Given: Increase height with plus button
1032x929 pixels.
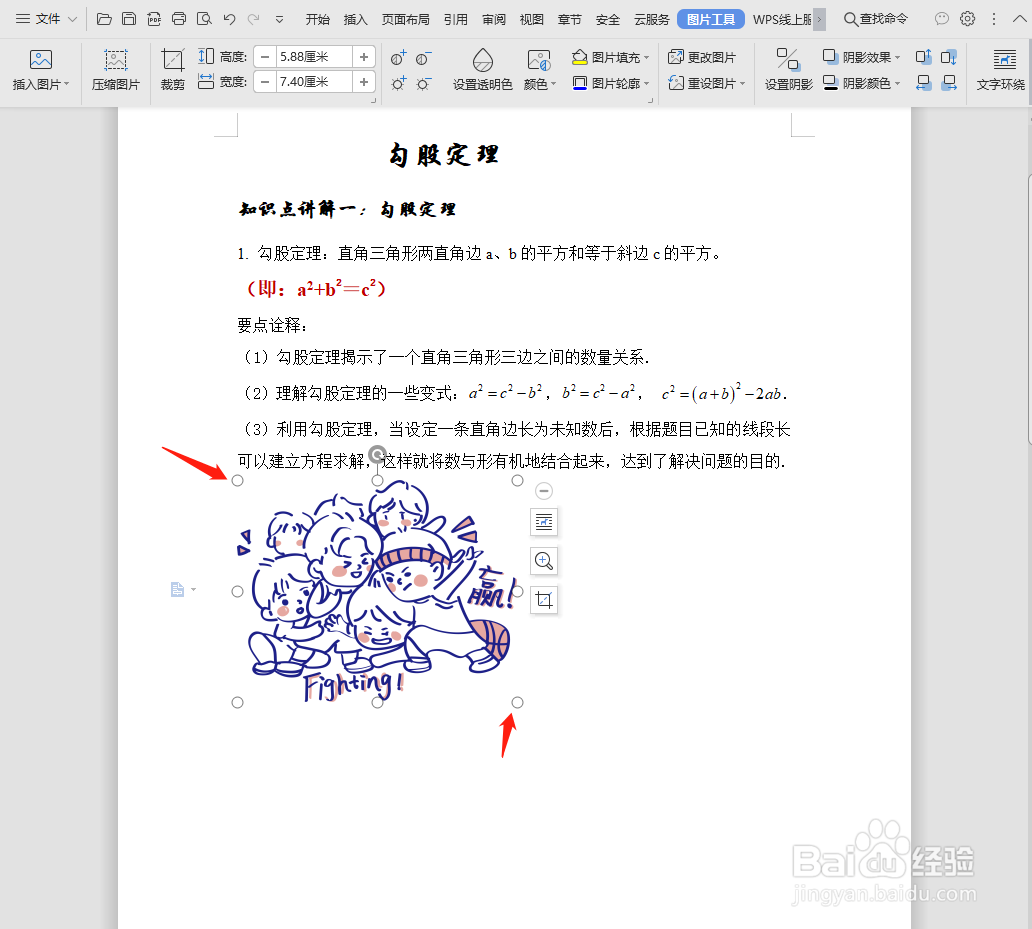Looking at the screenshot, I should point(364,57).
